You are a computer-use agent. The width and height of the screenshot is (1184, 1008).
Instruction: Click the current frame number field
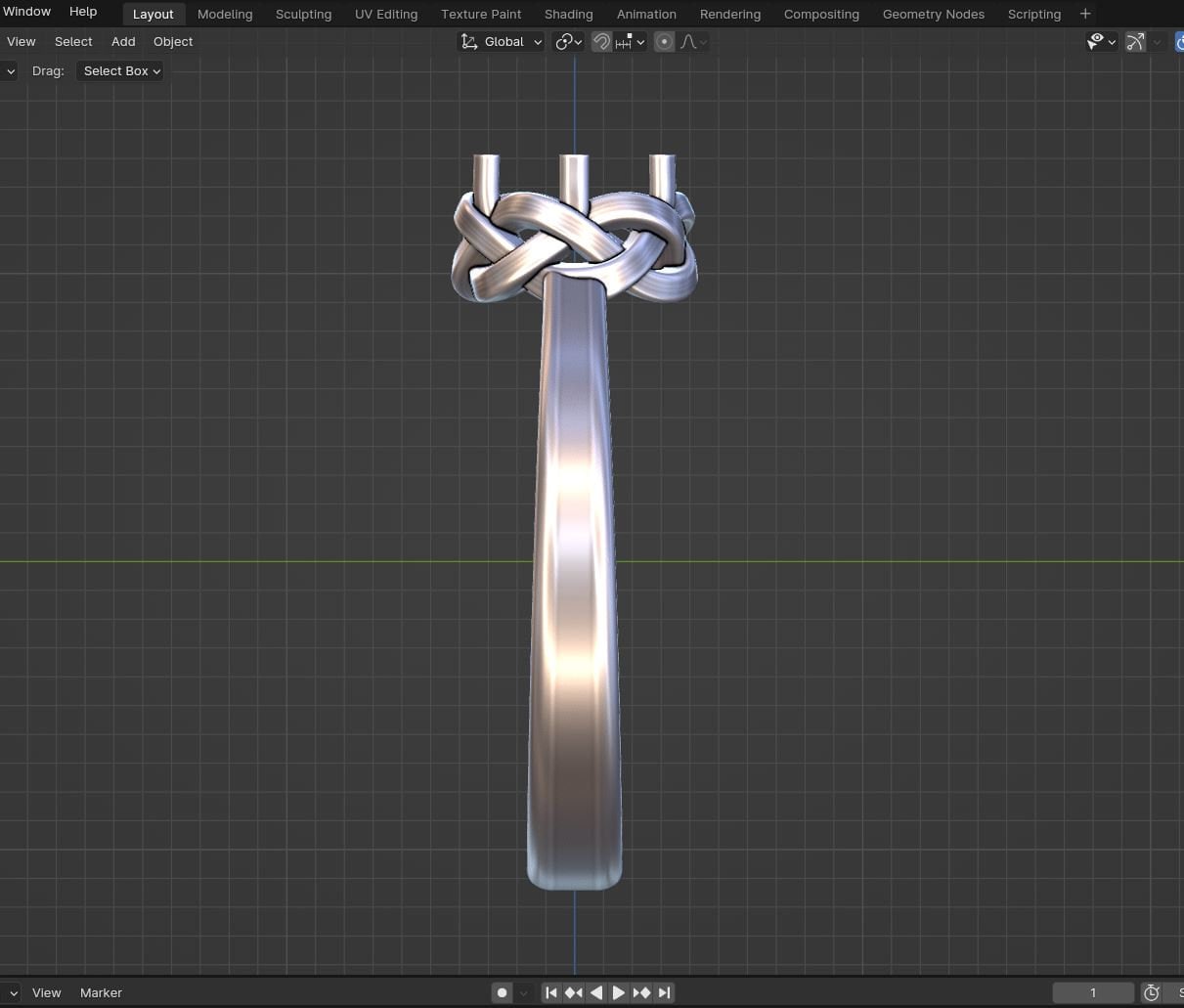click(x=1093, y=992)
